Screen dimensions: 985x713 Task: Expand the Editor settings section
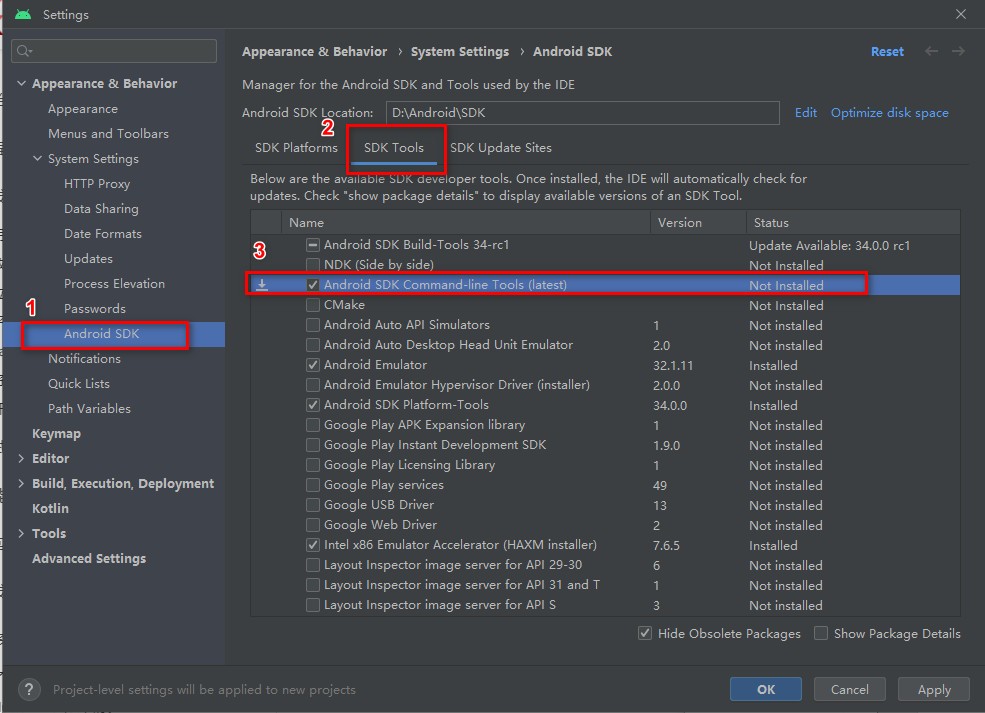coord(22,459)
